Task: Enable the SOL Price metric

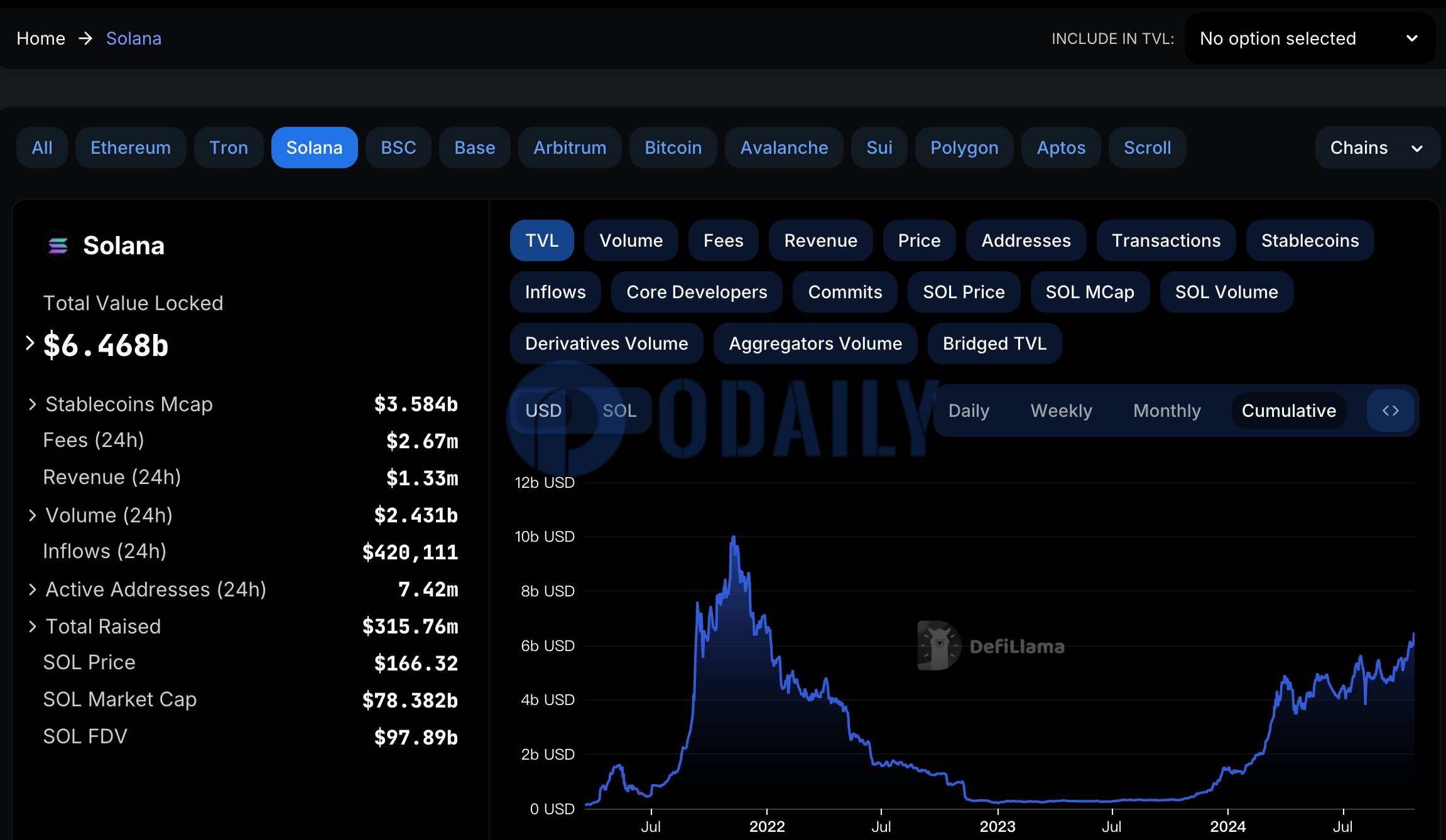Action: coord(964,292)
